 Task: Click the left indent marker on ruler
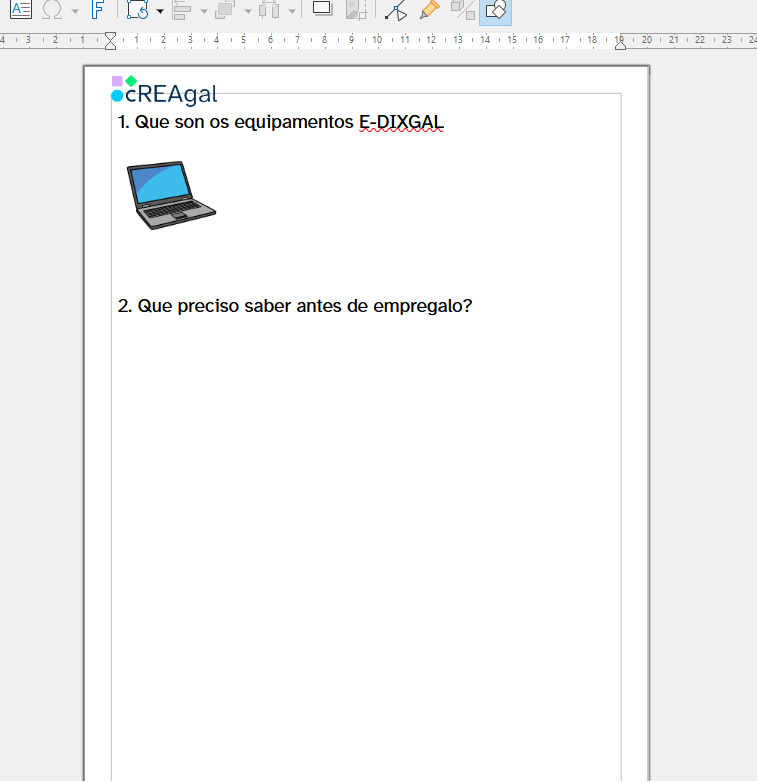[x=110, y=41]
